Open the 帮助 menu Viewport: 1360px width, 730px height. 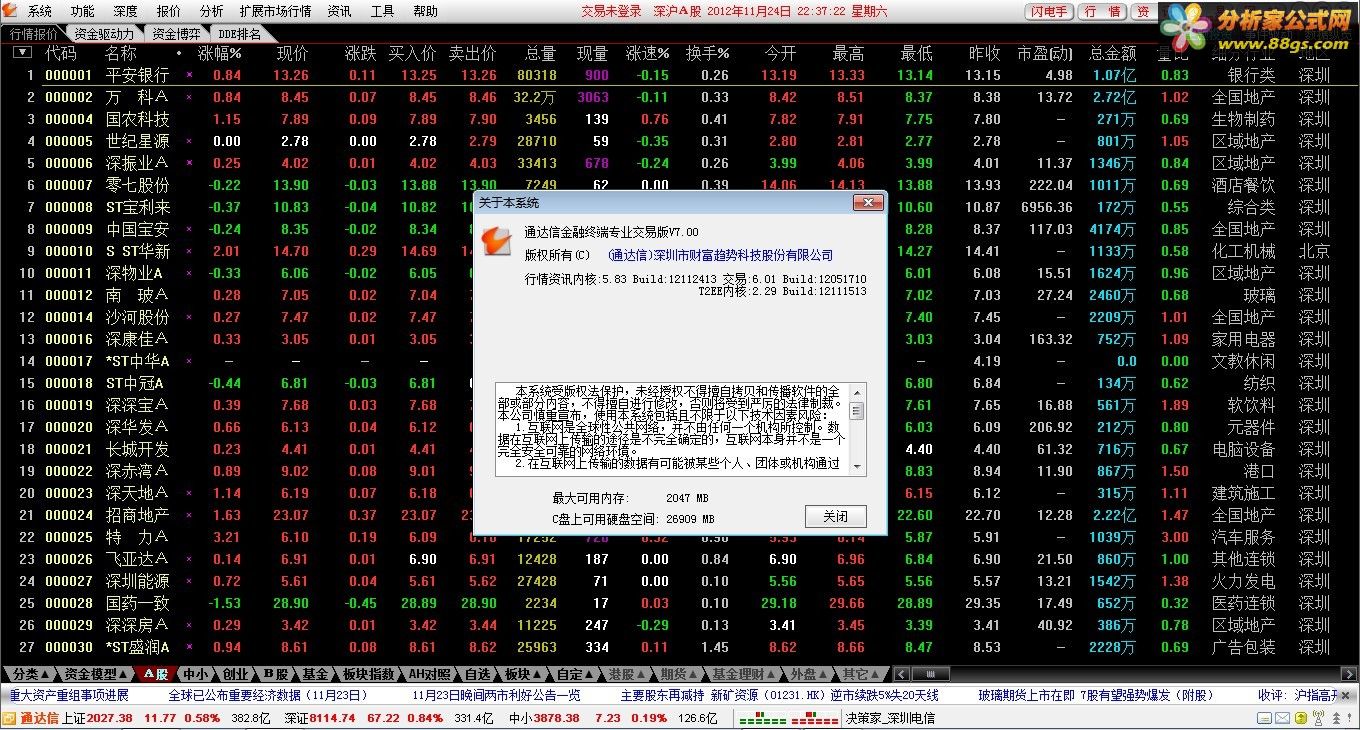[425, 12]
